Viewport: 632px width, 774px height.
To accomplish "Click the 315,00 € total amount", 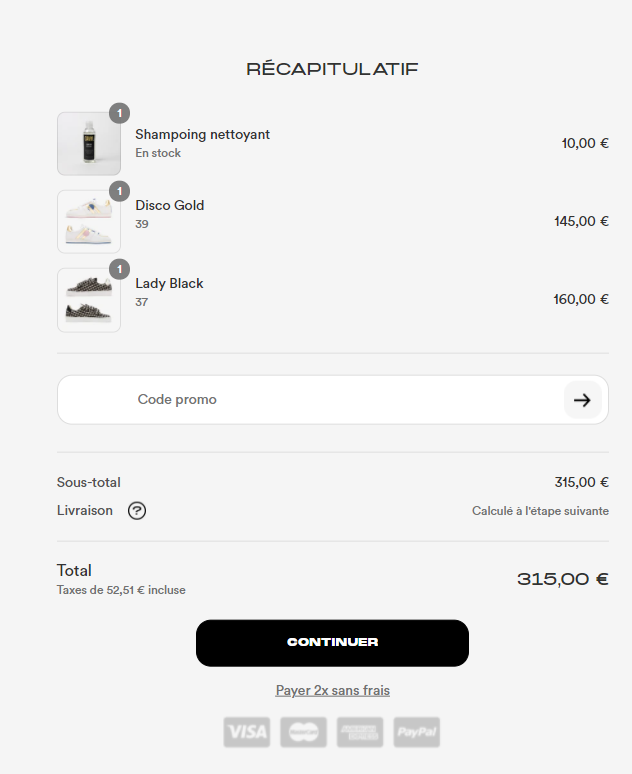I will coord(563,579).
